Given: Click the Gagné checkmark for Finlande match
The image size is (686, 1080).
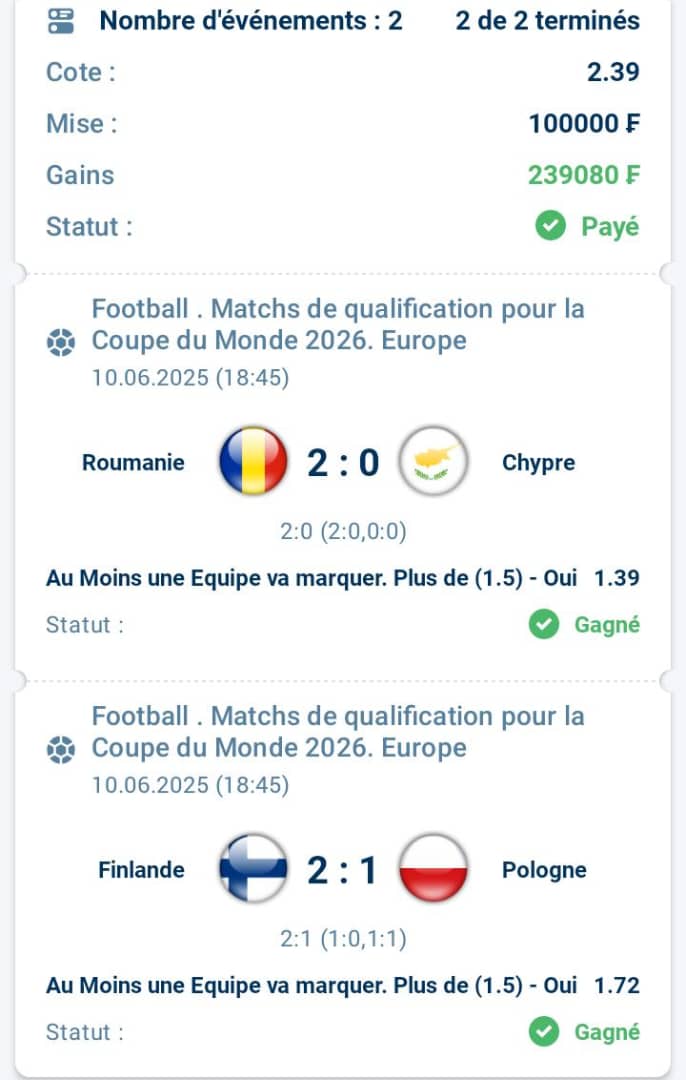Looking at the screenshot, I should [544, 1032].
